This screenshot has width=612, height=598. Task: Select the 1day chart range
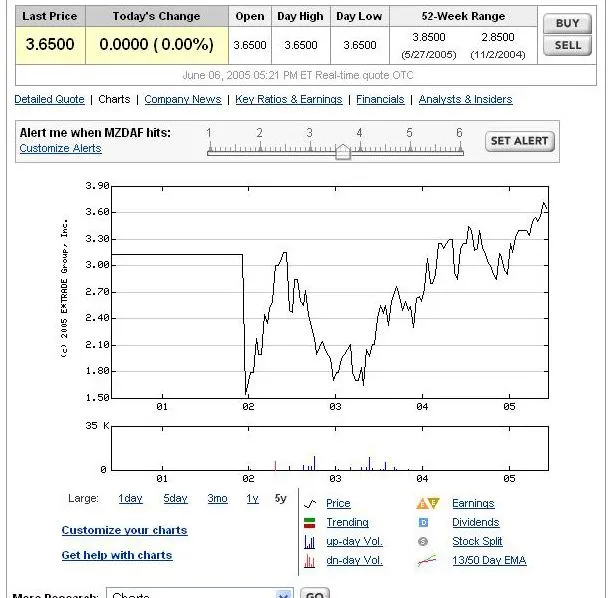coord(130,499)
